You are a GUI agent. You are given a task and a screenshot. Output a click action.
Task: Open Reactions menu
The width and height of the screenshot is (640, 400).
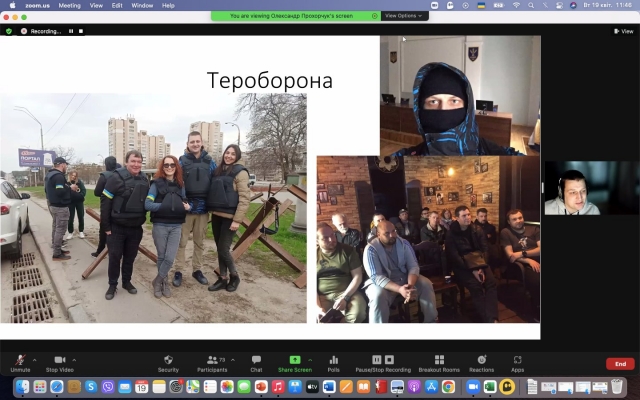[482, 363]
